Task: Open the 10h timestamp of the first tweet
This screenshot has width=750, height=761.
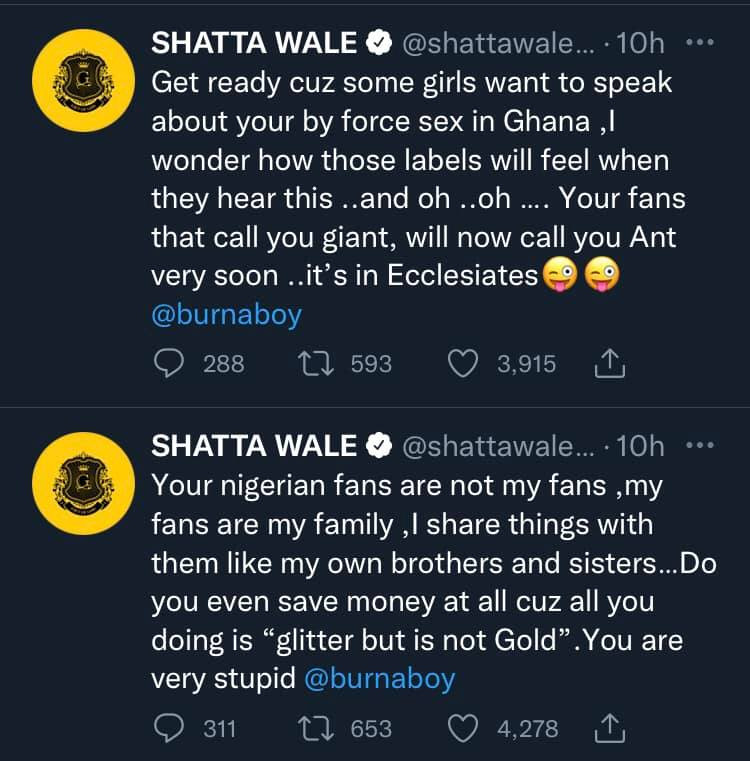Action: pyautogui.click(x=640, y=43)
